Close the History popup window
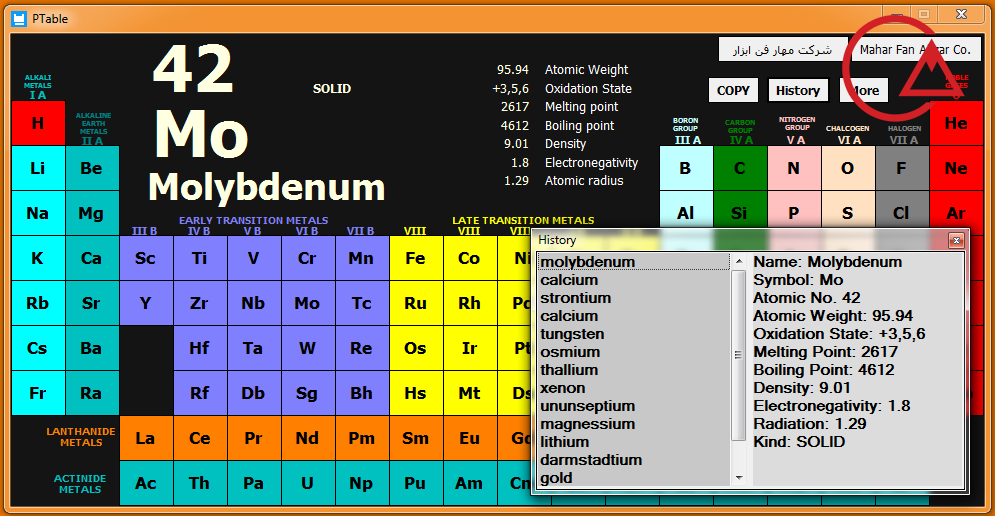The width and height of the screenshot is (995, 516). (956, 240)
